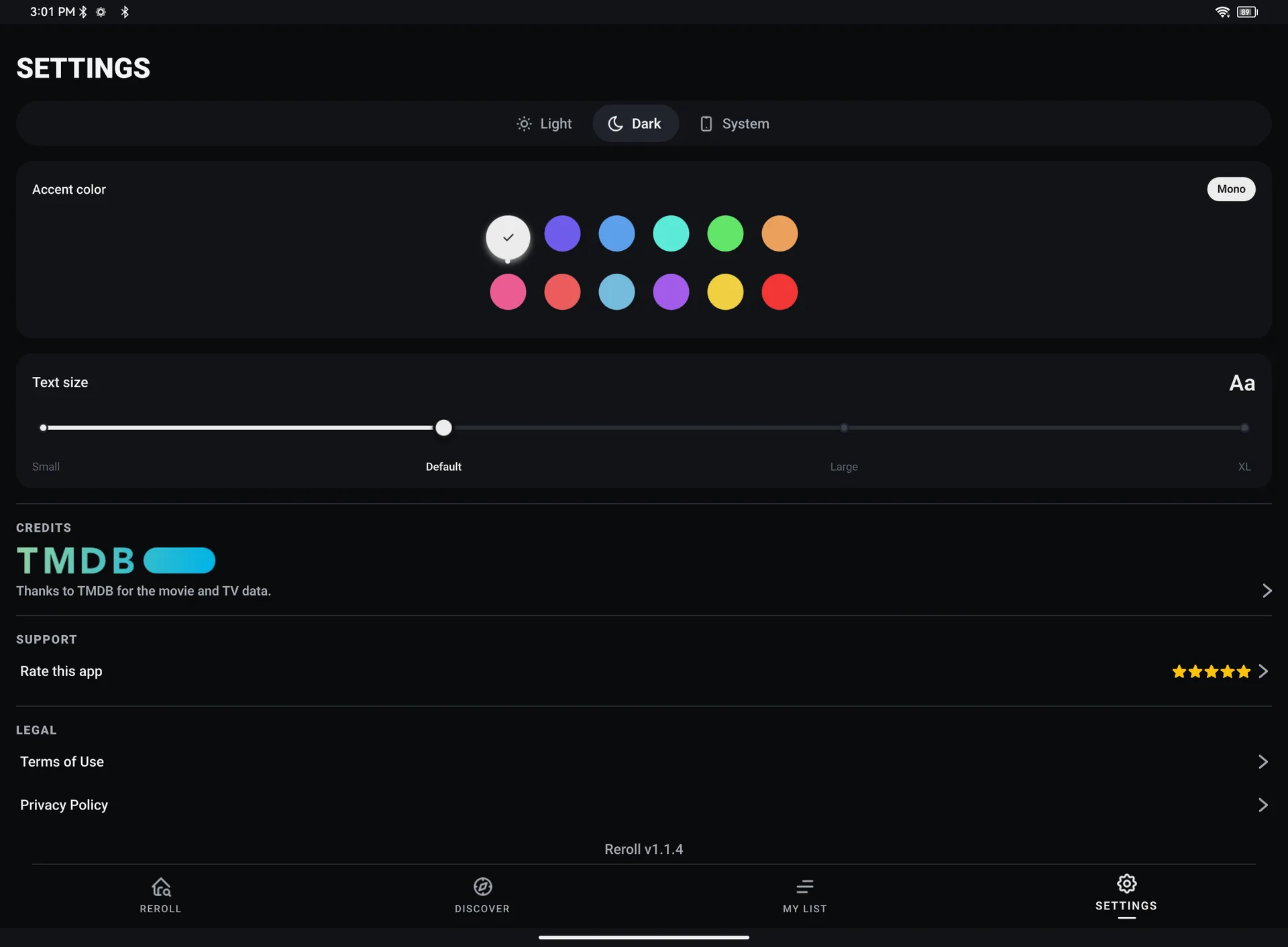Open the Reroll home tab
1288x947 pixels.
[160, 895]
